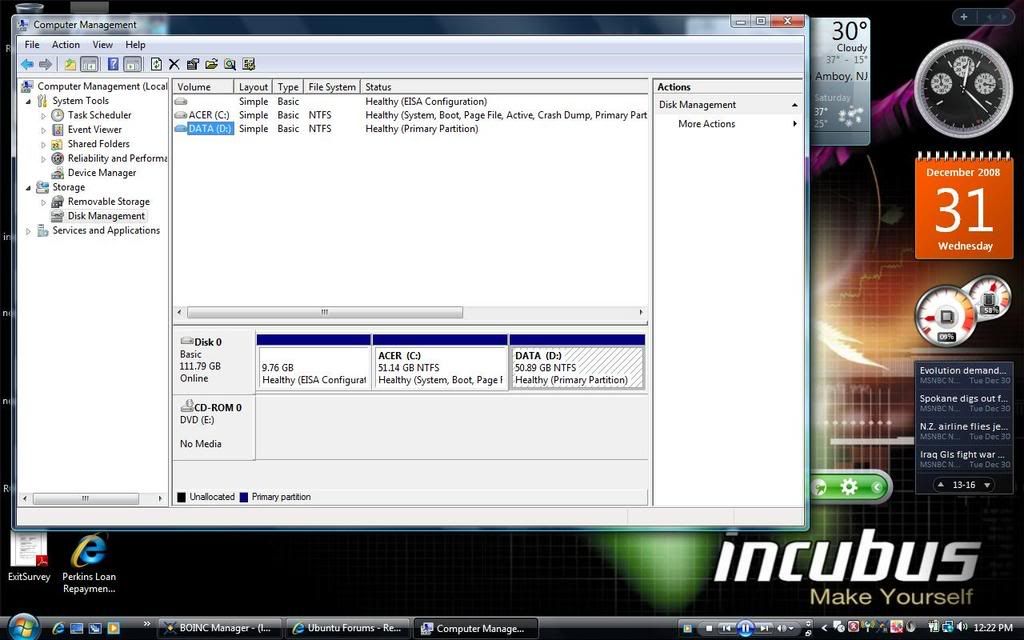1024x640 pixels.
Task: Expand the More Actions submenu arrow
Action: 795,124
